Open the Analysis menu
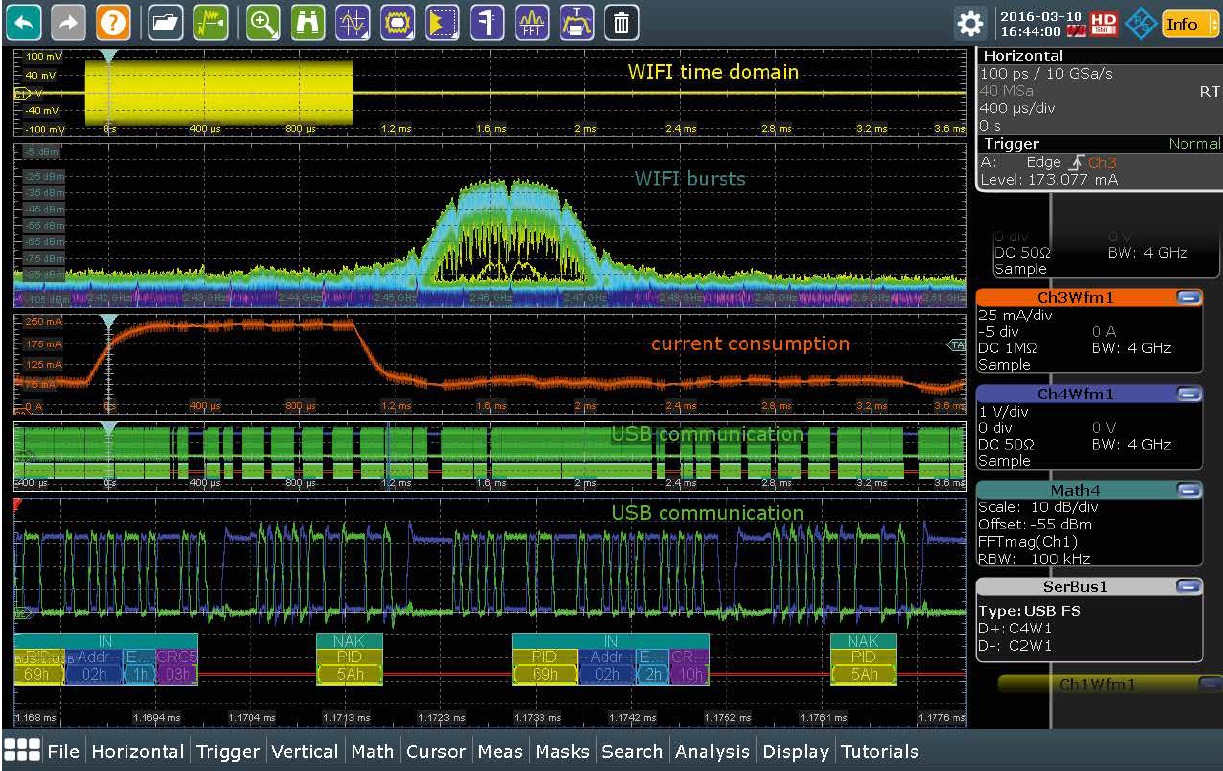Image resolution: width=1223 pixels, height=771 pixels. (712, 751)
